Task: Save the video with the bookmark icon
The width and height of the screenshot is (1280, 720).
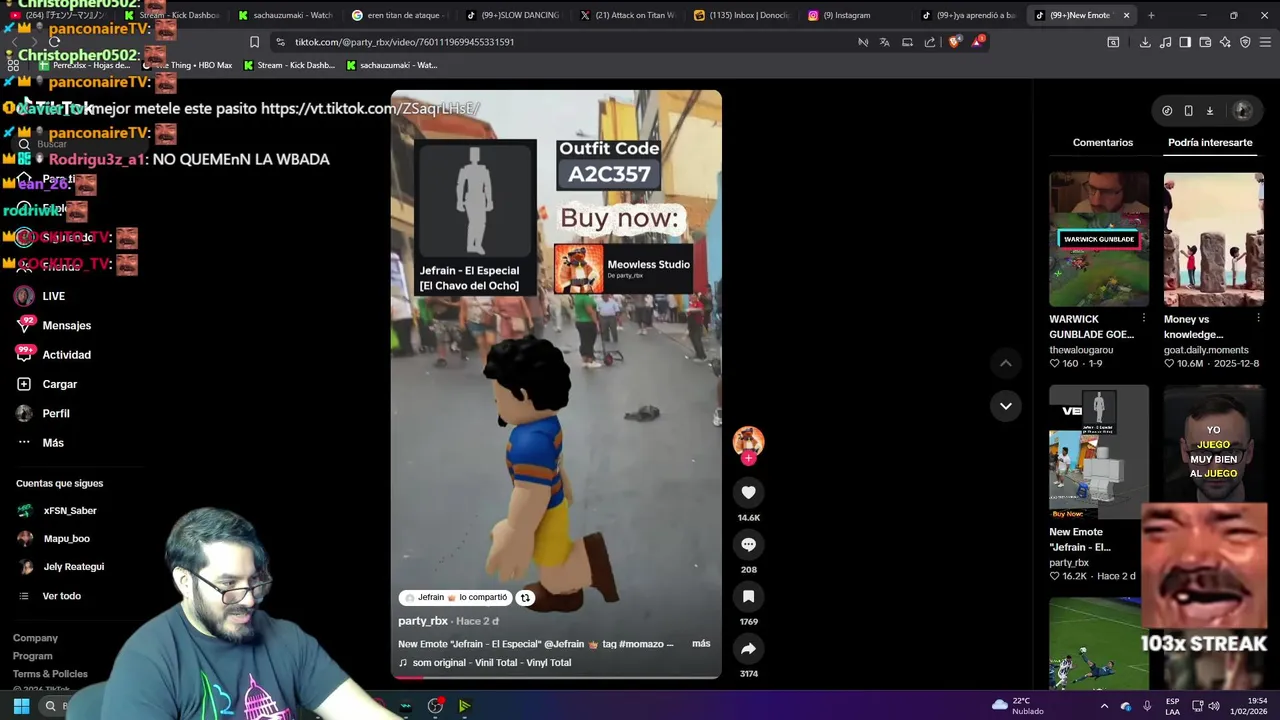Action: click(x=748, y=596)
